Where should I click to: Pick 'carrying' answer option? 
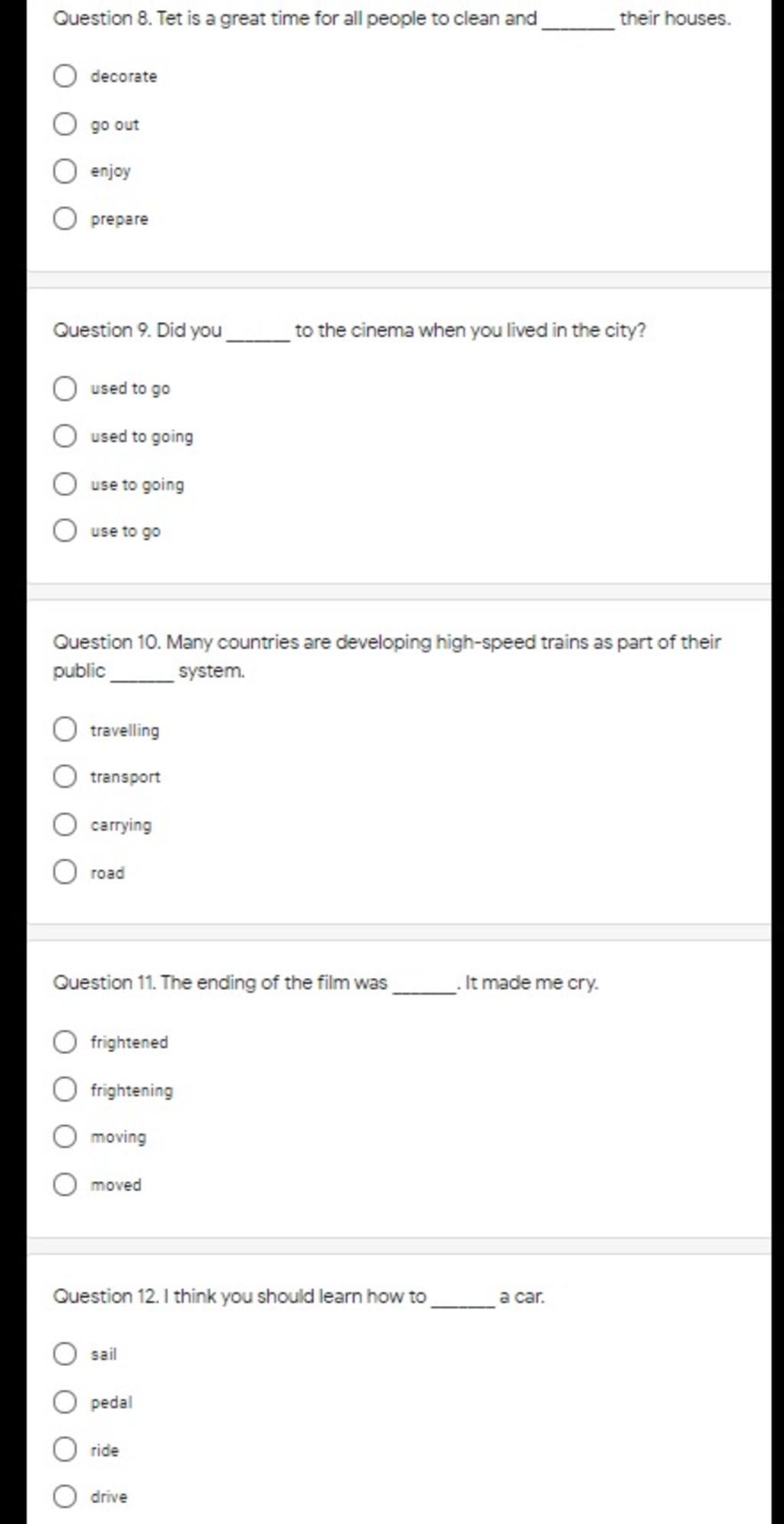pos(65,825)
